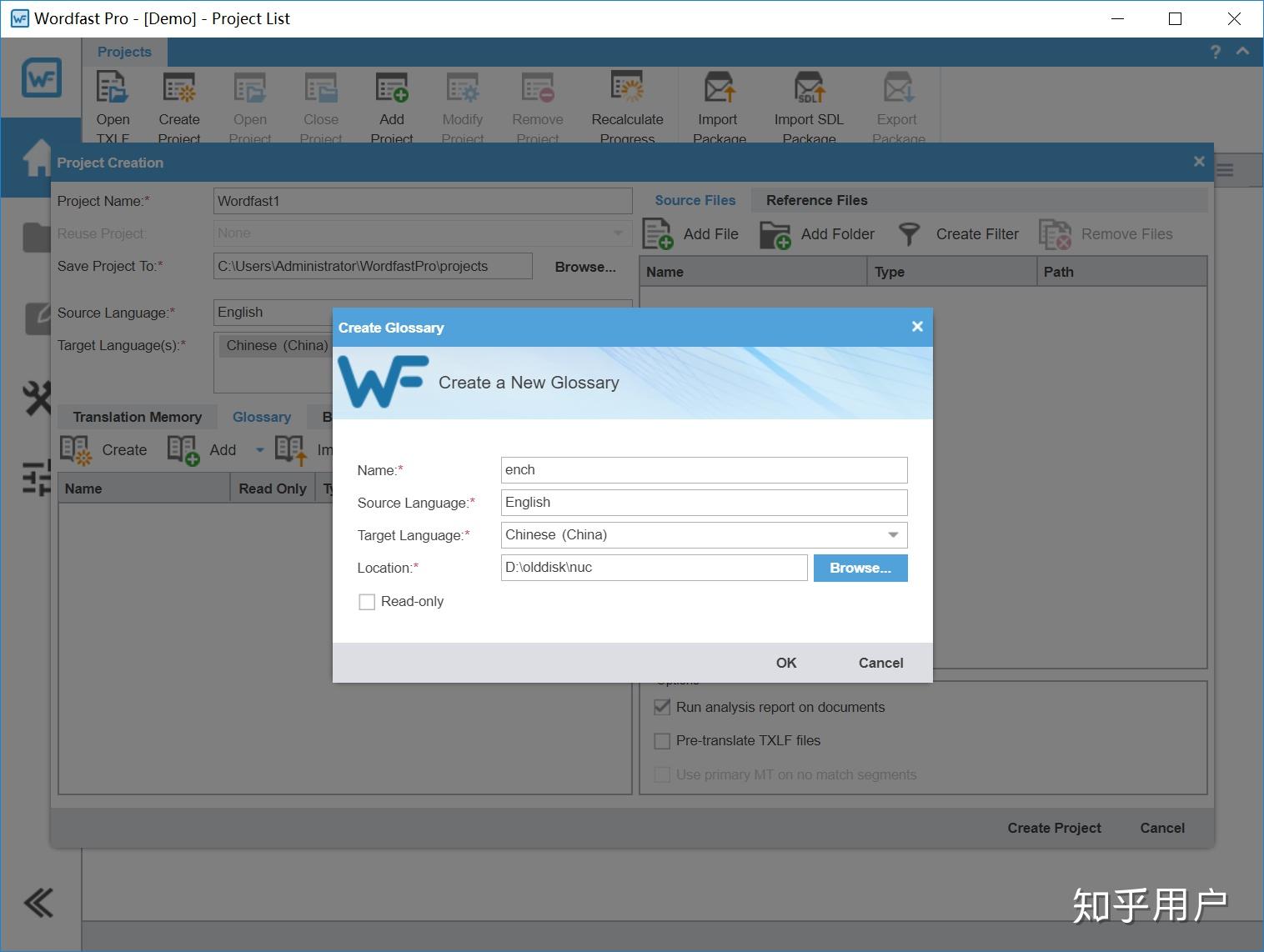Switch to the Reference Files tab

(816, 200)
